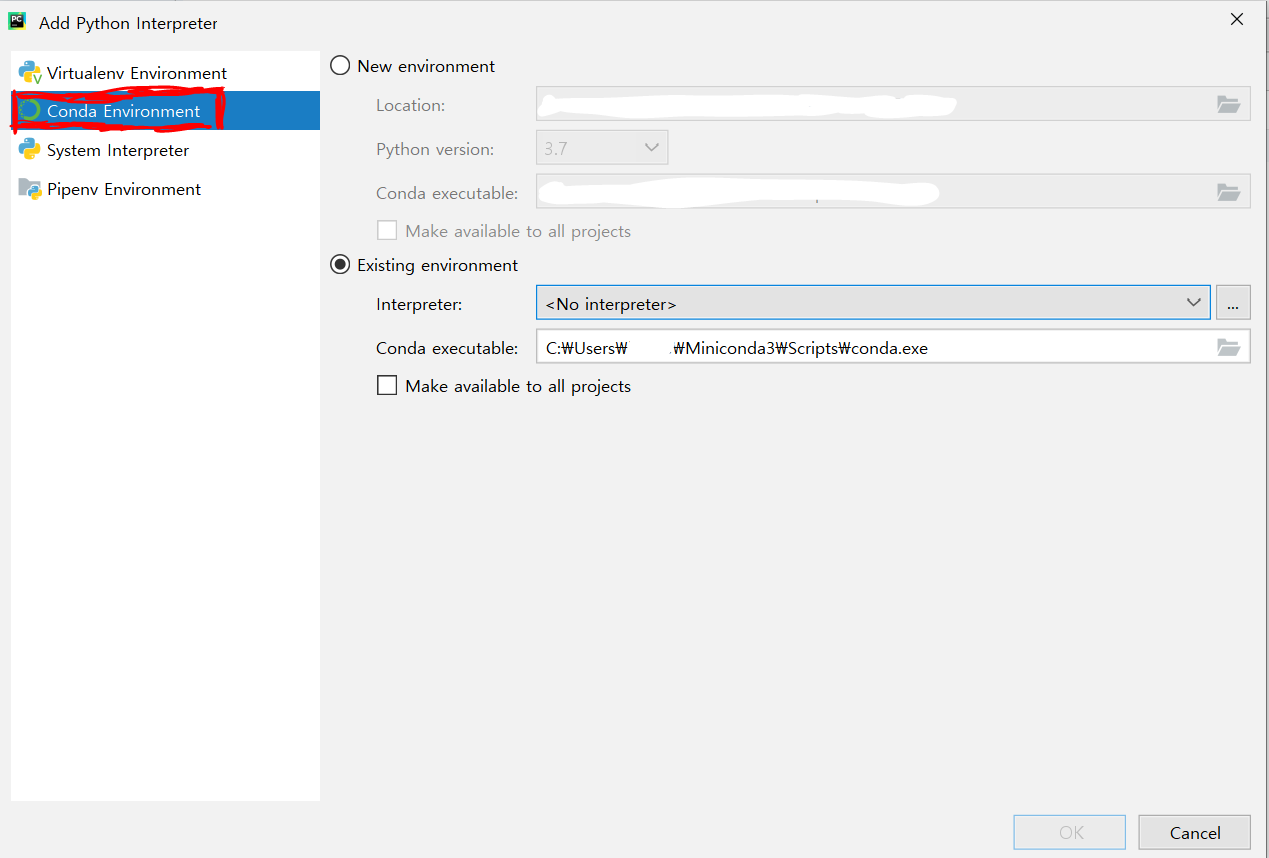The height and width of the screenshot is (858, 1269).
Task: Choose the New environment radio button
Action: pos(340,66)
